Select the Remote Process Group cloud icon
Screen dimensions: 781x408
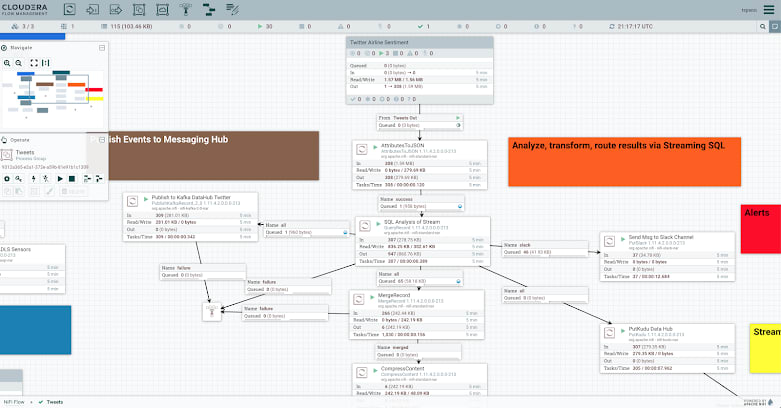[162, 9]
